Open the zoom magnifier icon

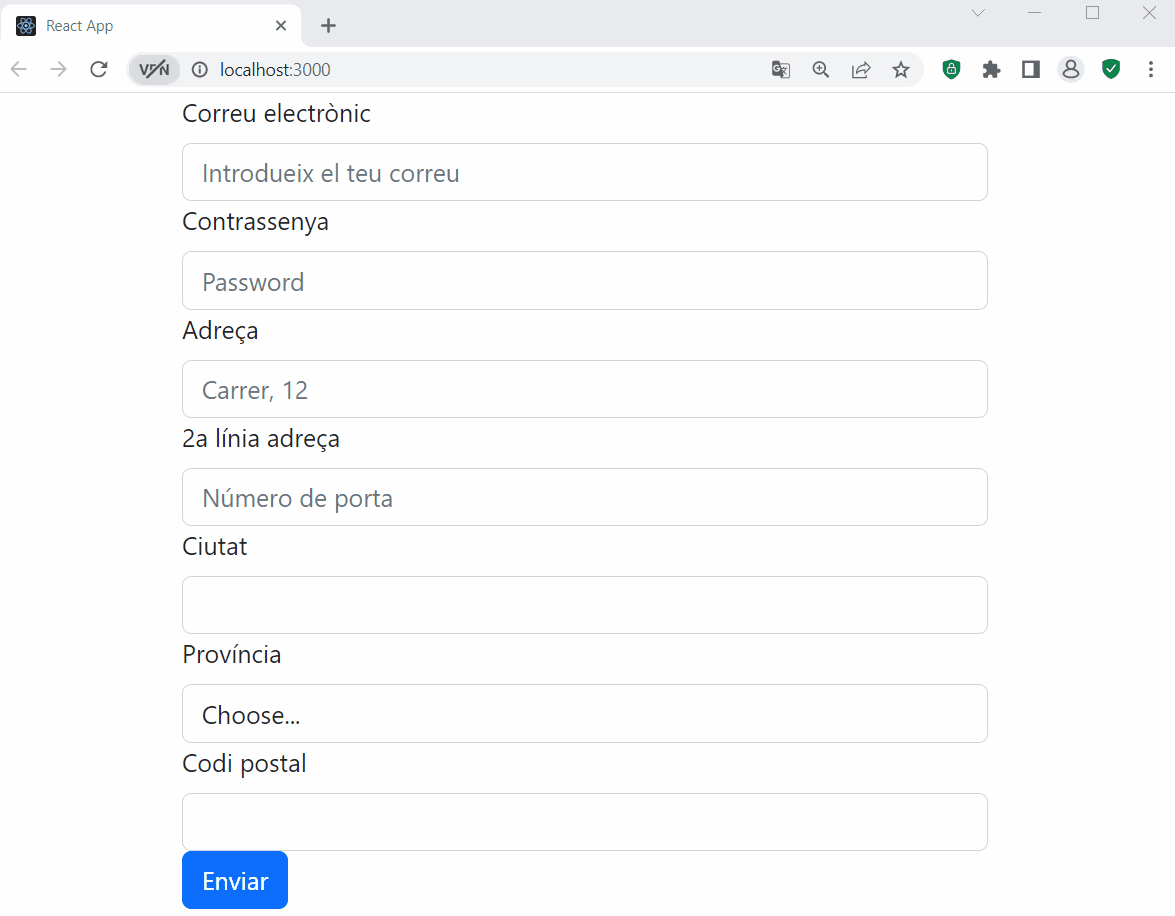821,70
